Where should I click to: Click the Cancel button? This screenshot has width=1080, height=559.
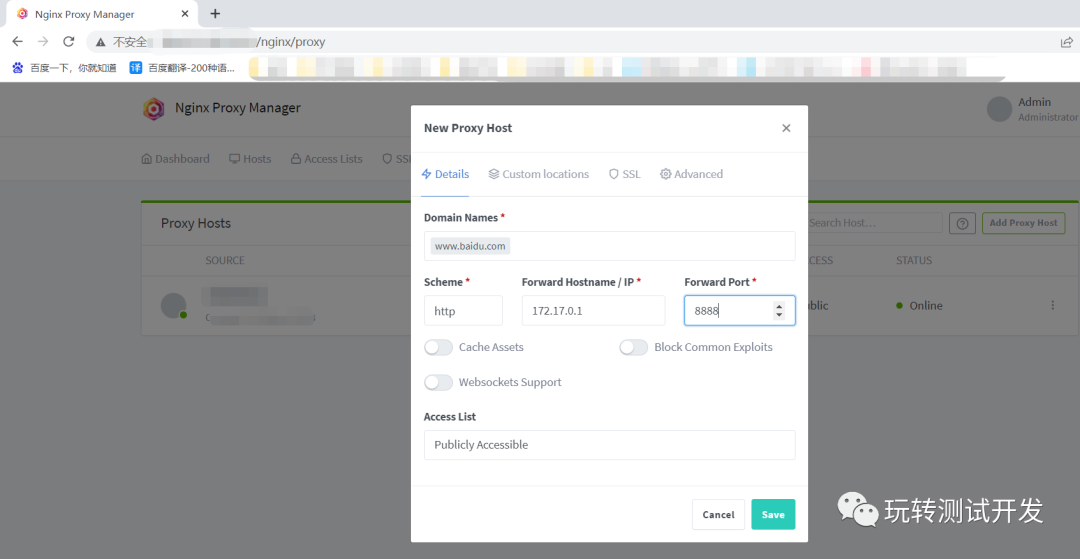[x=718, y=514]
